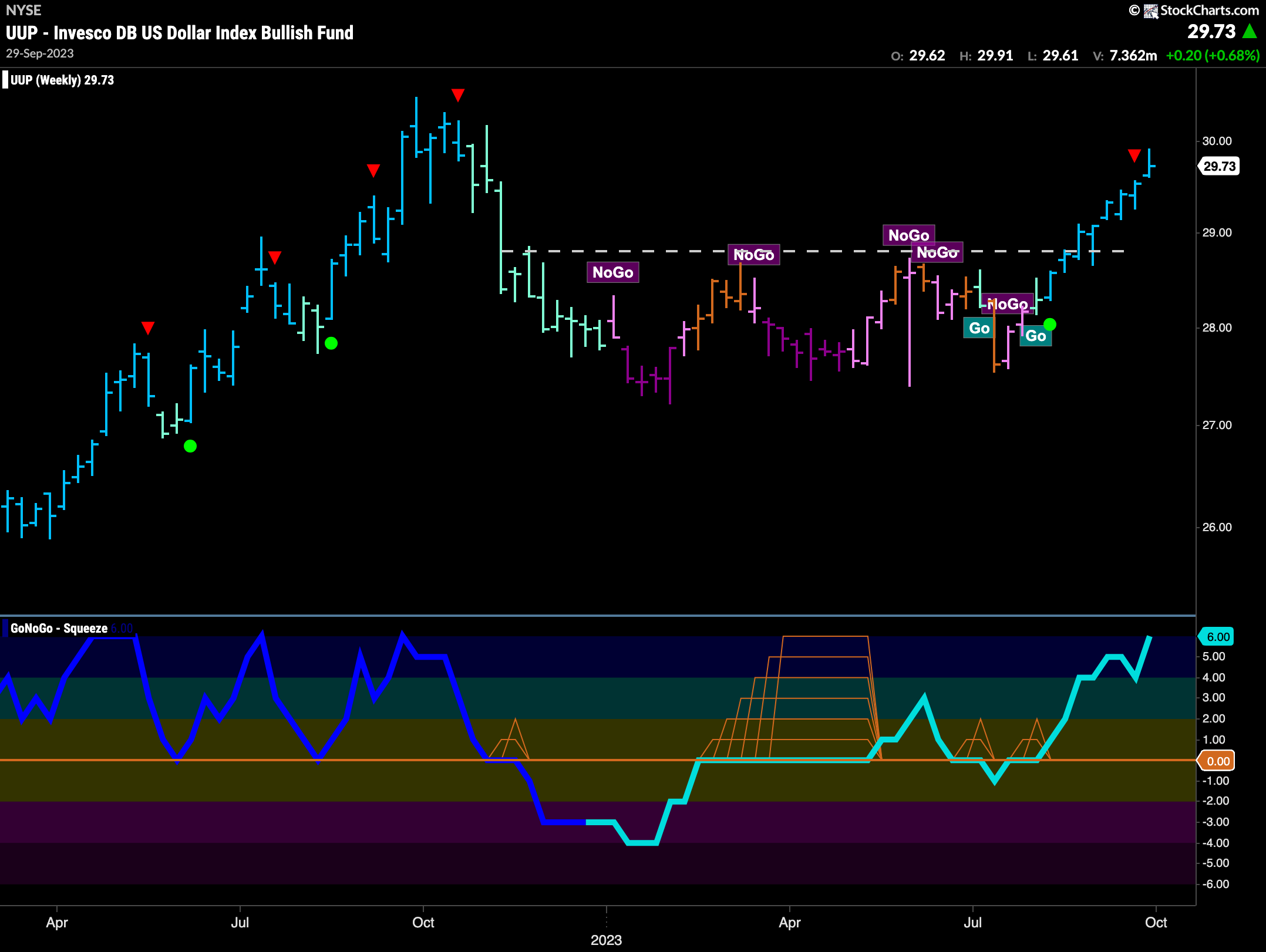Click the green dot near 26.80 in June 2022
This screenshot has height=952, width=1266.
[x=190, y=446]
